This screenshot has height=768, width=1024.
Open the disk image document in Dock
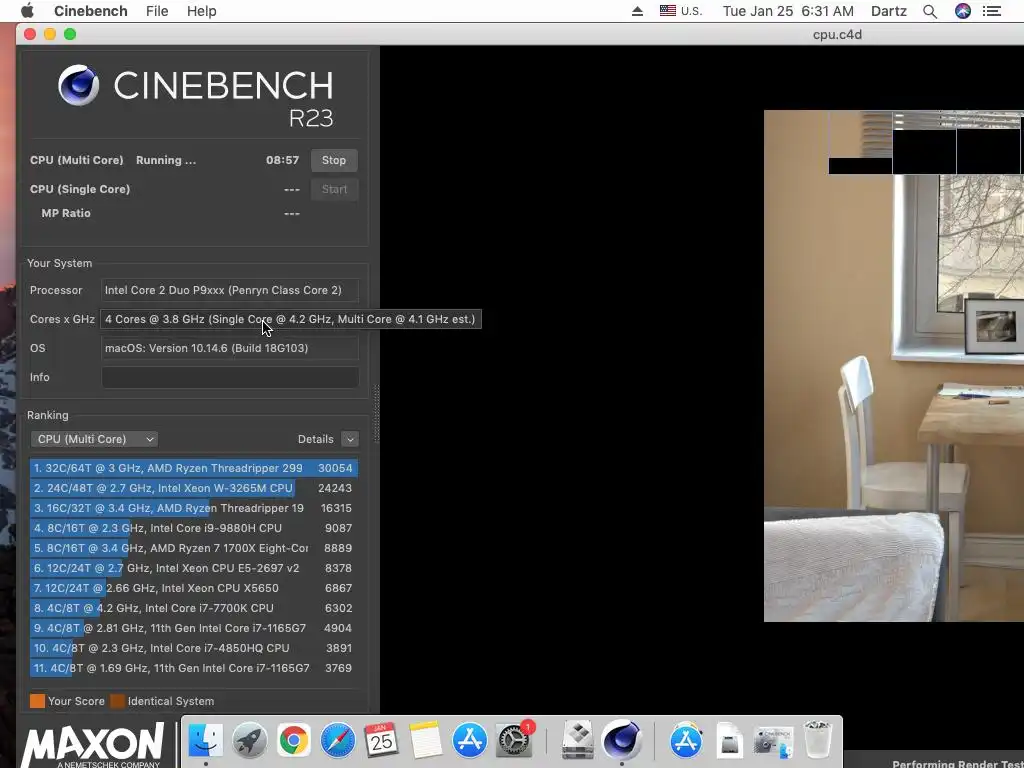pos(729,741)
